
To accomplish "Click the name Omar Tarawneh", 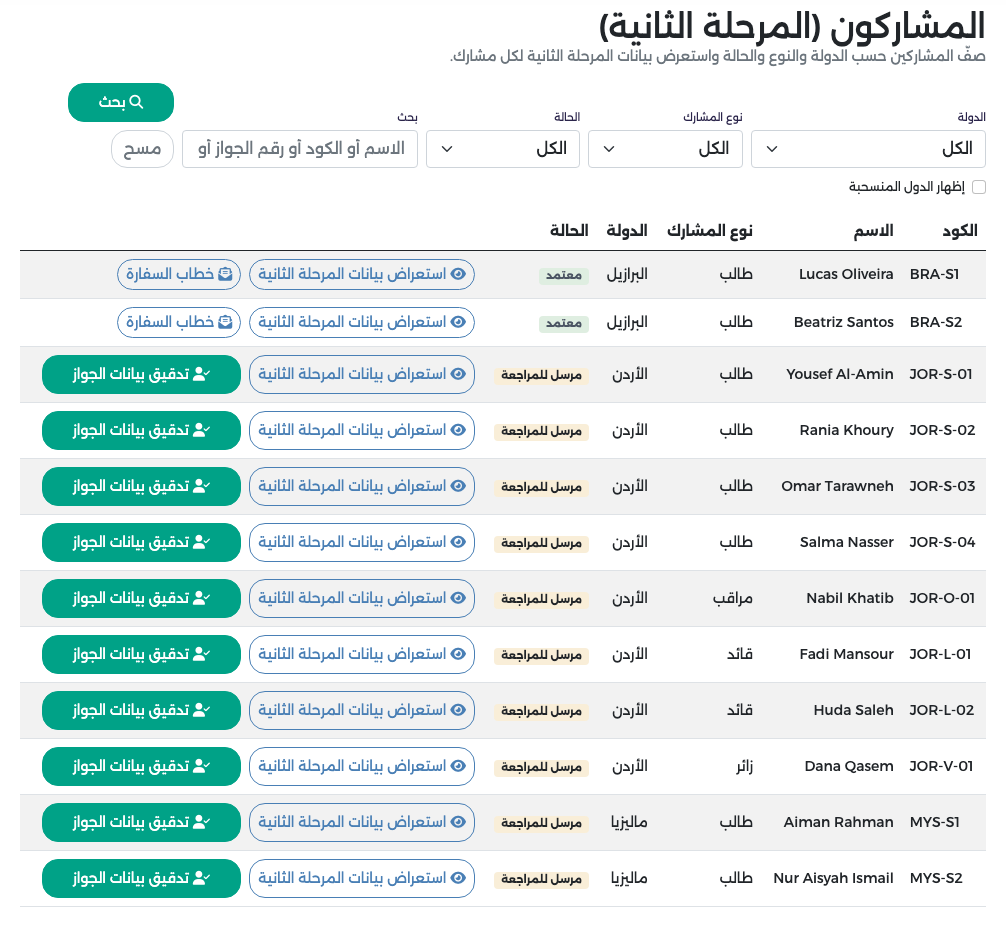I will click(837, 486).
